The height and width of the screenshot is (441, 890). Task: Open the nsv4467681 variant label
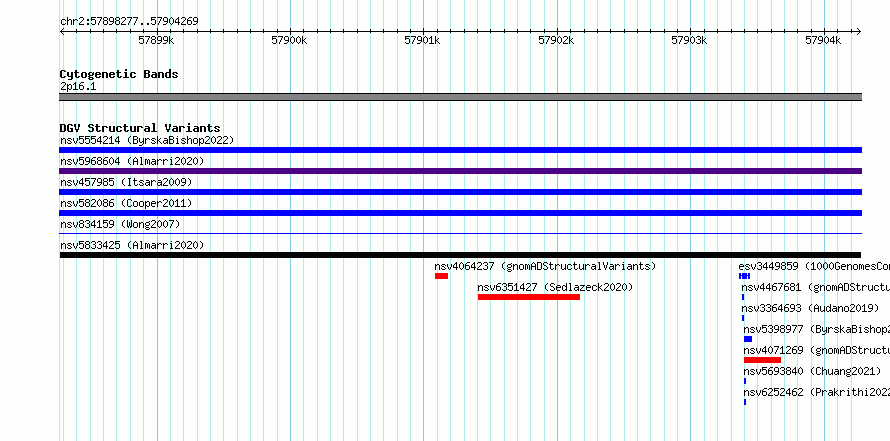[816, 287]
